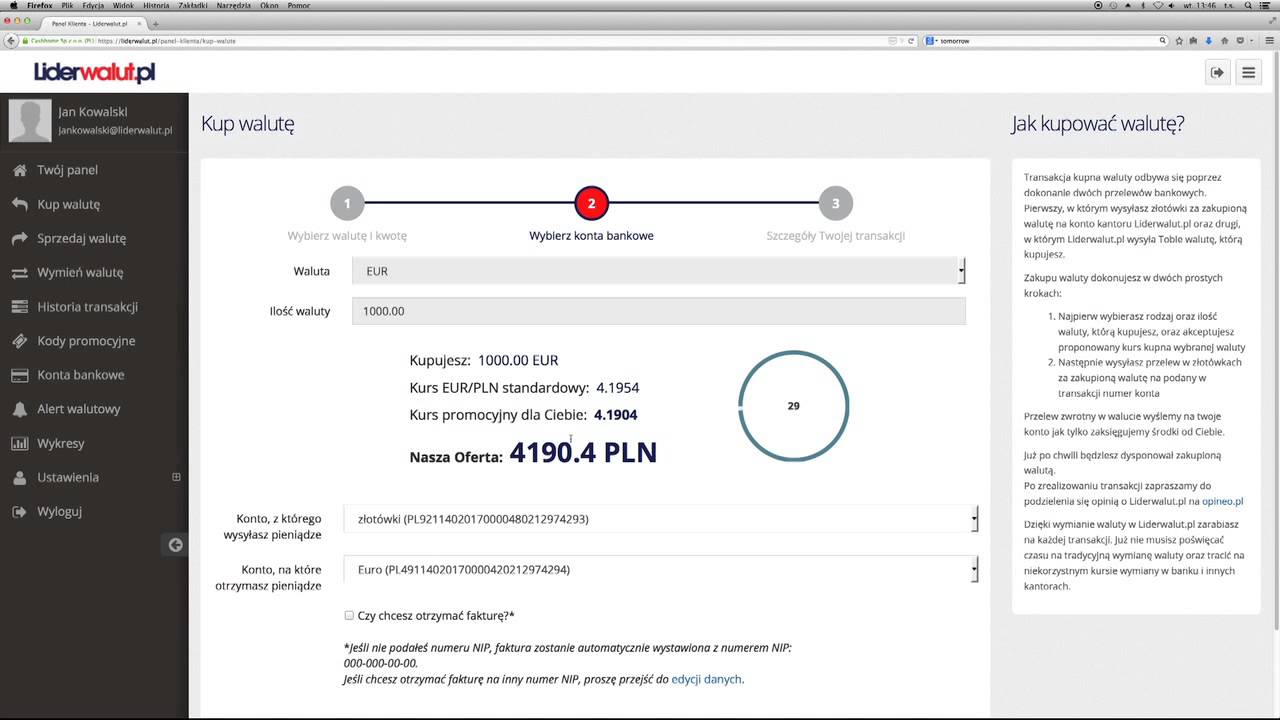Open Konta bankowe in sidebar
The image size is (1280, 720).
click(81, 375)
